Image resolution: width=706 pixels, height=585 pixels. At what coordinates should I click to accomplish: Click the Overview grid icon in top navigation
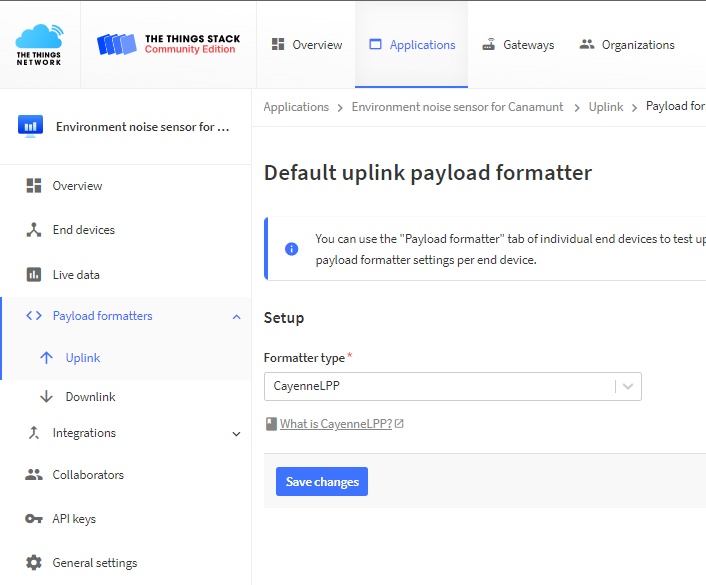(278, 44)
